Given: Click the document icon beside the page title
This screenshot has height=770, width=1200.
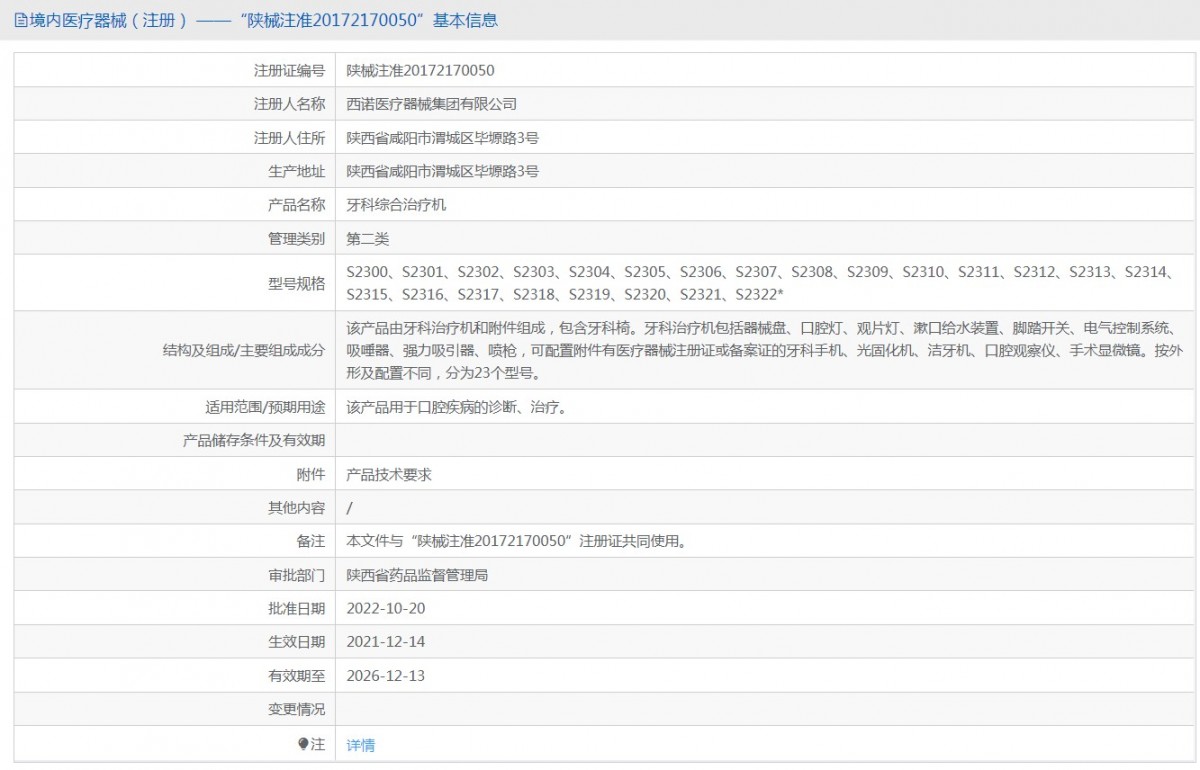Looking at the screenshot, I should pos(21,19).
